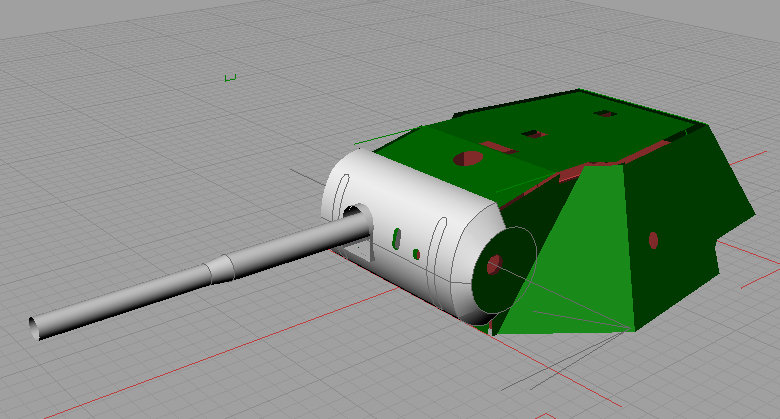Screen dimensions: 780x419
Task: Click the small rear hatch on turret roof
Action: 604,114
